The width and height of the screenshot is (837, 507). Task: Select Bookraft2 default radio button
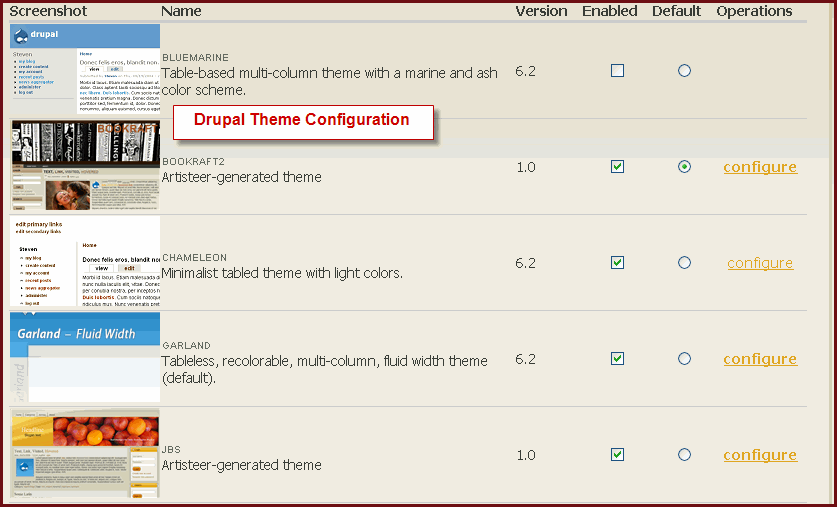click(x=684, y=167)
